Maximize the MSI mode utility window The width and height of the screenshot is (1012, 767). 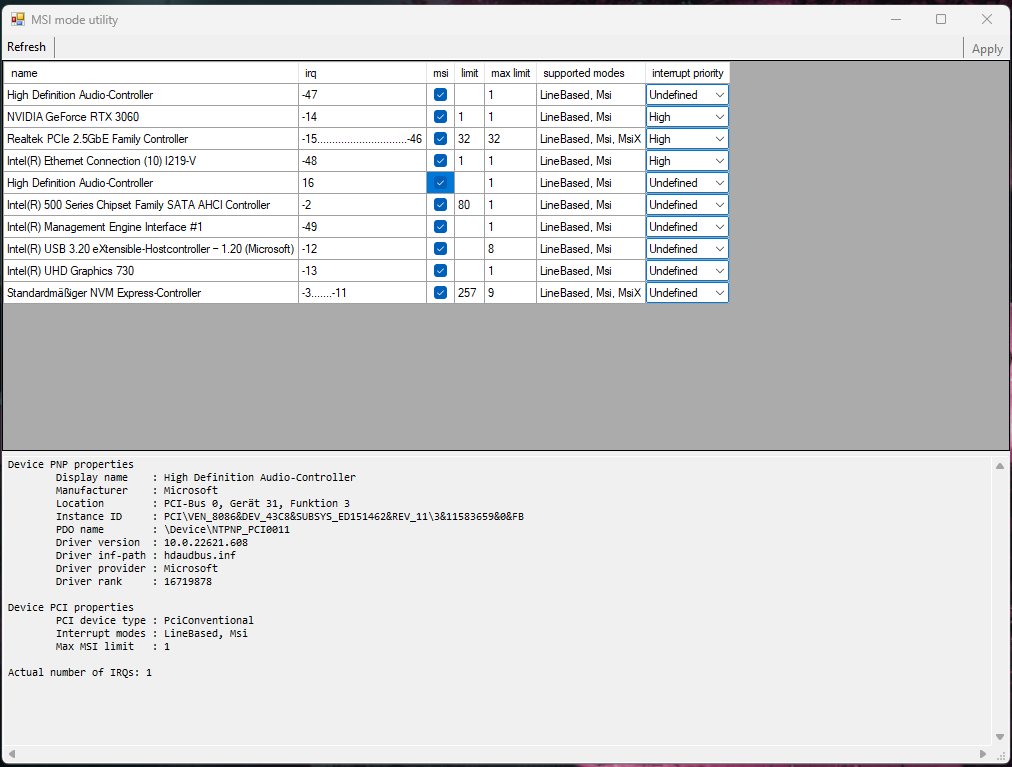(941, 19)
